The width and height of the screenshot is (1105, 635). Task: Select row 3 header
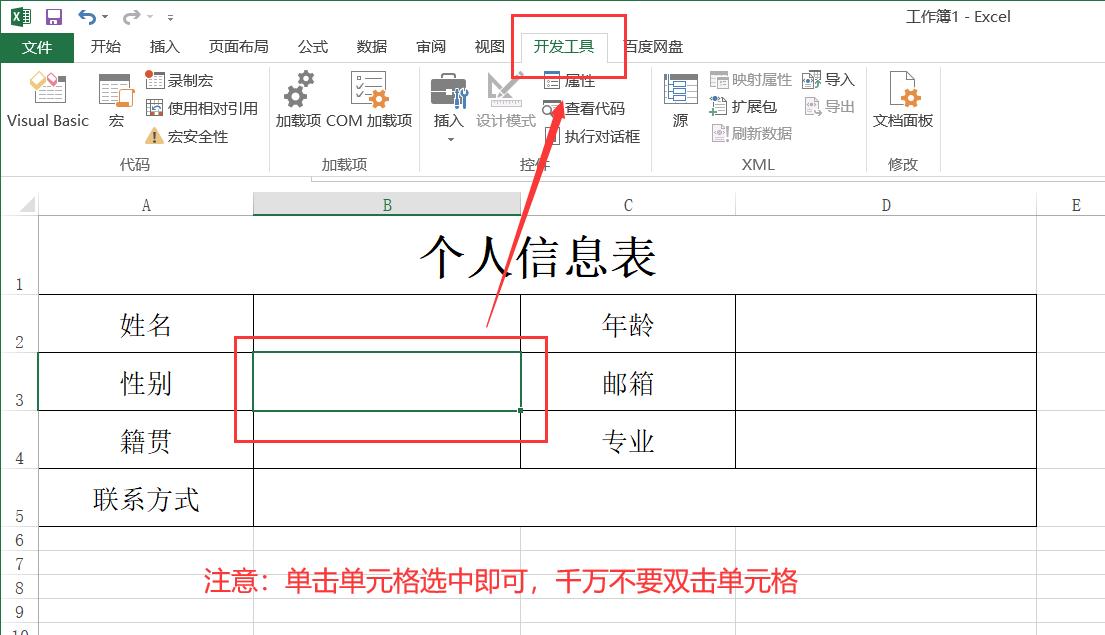point(19,381)
